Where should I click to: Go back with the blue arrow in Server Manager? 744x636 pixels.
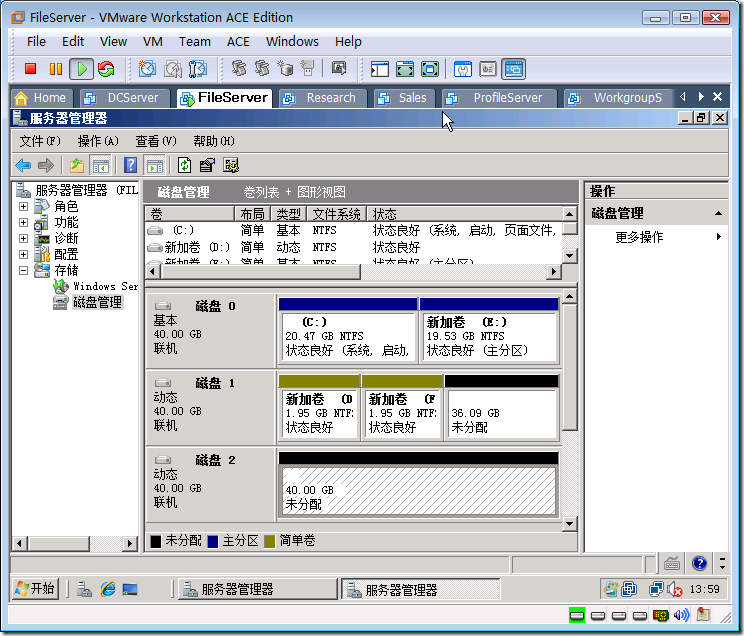(23, 166)
